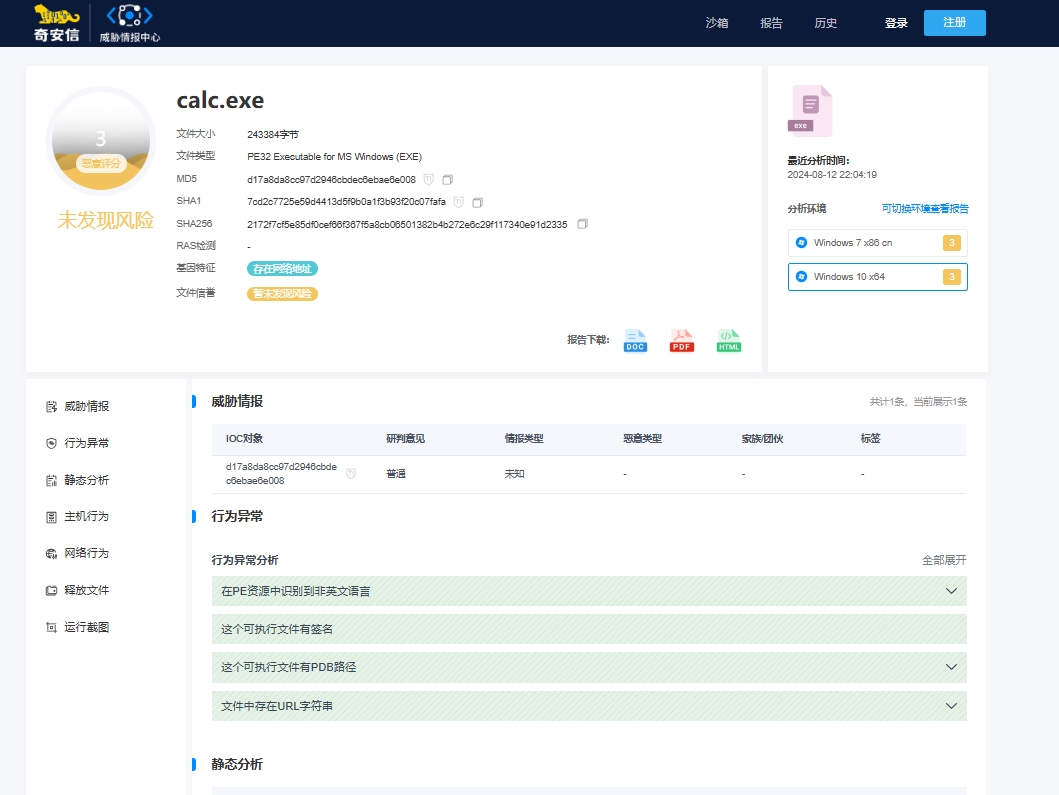The width and height of the screenshot is (1059, 795).
Task: Copy the SHA1 hash value
Action: click(477, 203)
